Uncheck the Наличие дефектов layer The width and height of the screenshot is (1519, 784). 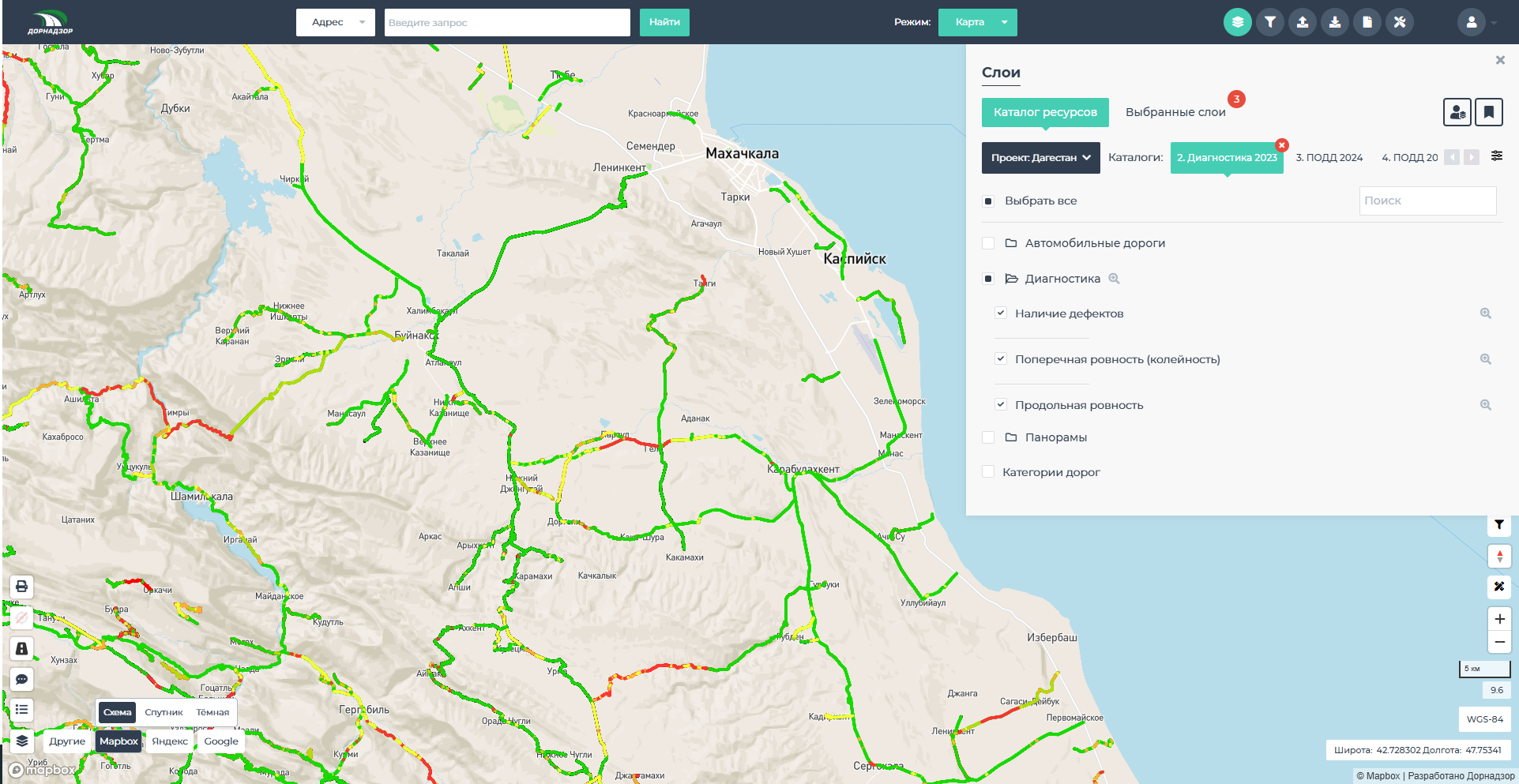[x=1001, y=313]
